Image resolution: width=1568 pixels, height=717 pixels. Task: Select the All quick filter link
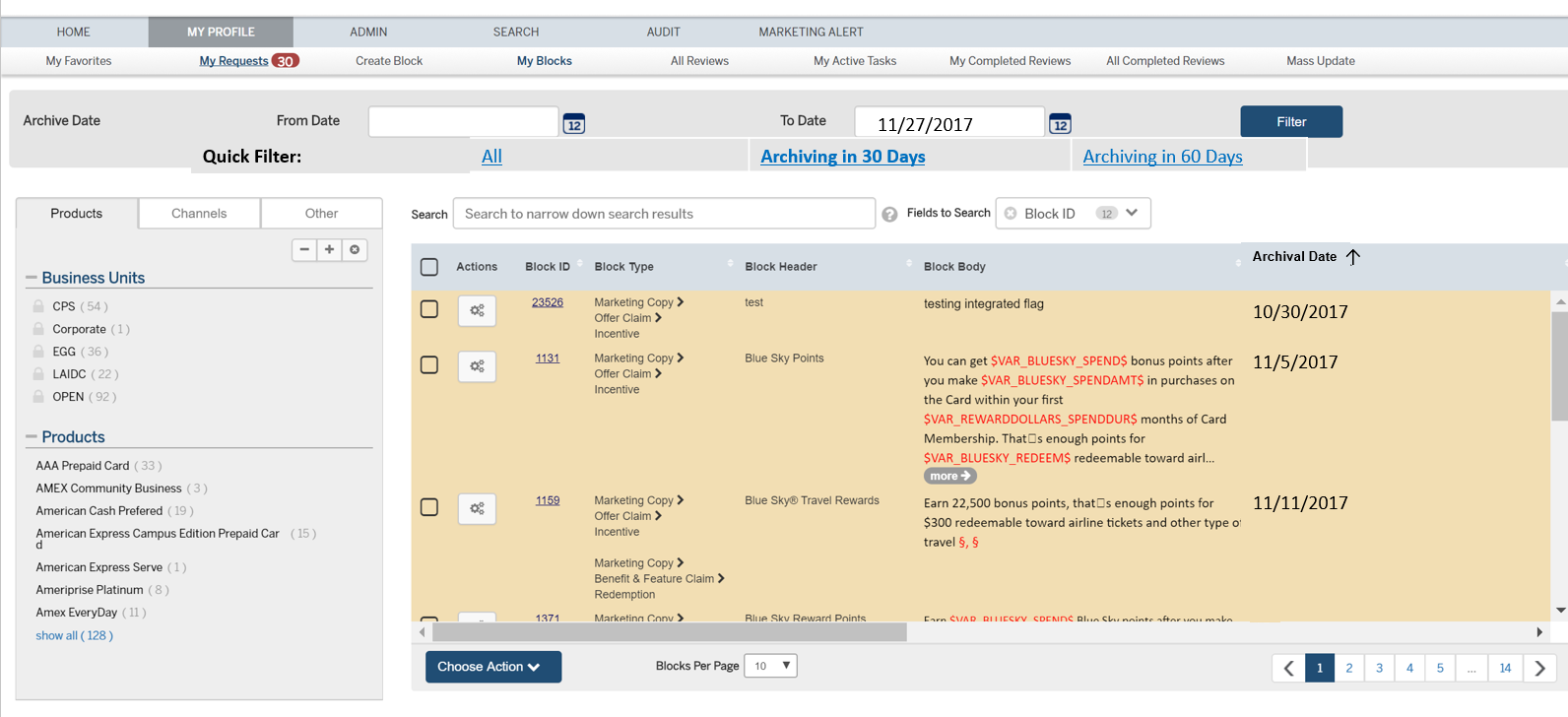491,157
